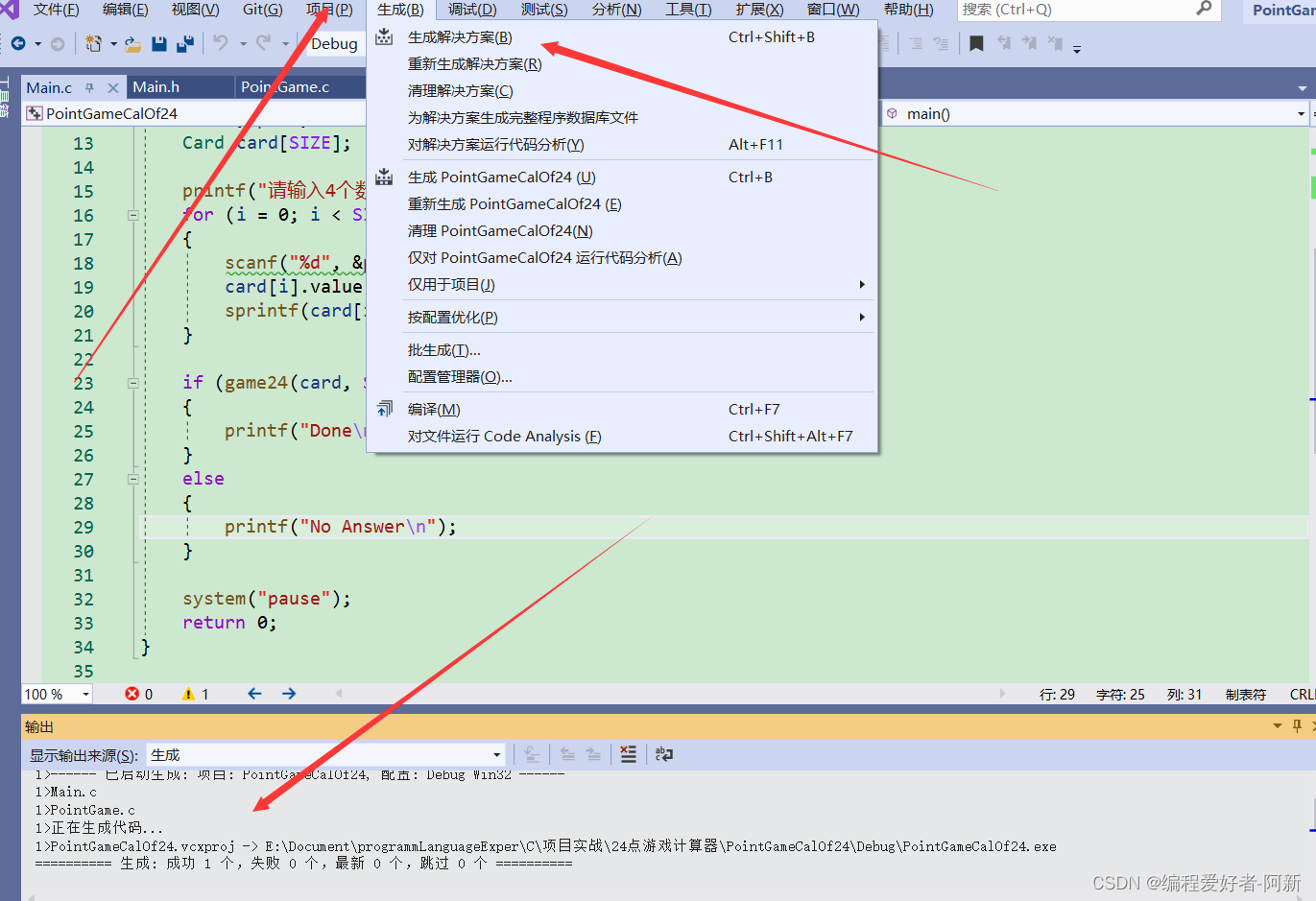This screenshot has width=1316, height=901.
Task: Select 生成解决方案(B) menu entry
Action: [622, 37]
